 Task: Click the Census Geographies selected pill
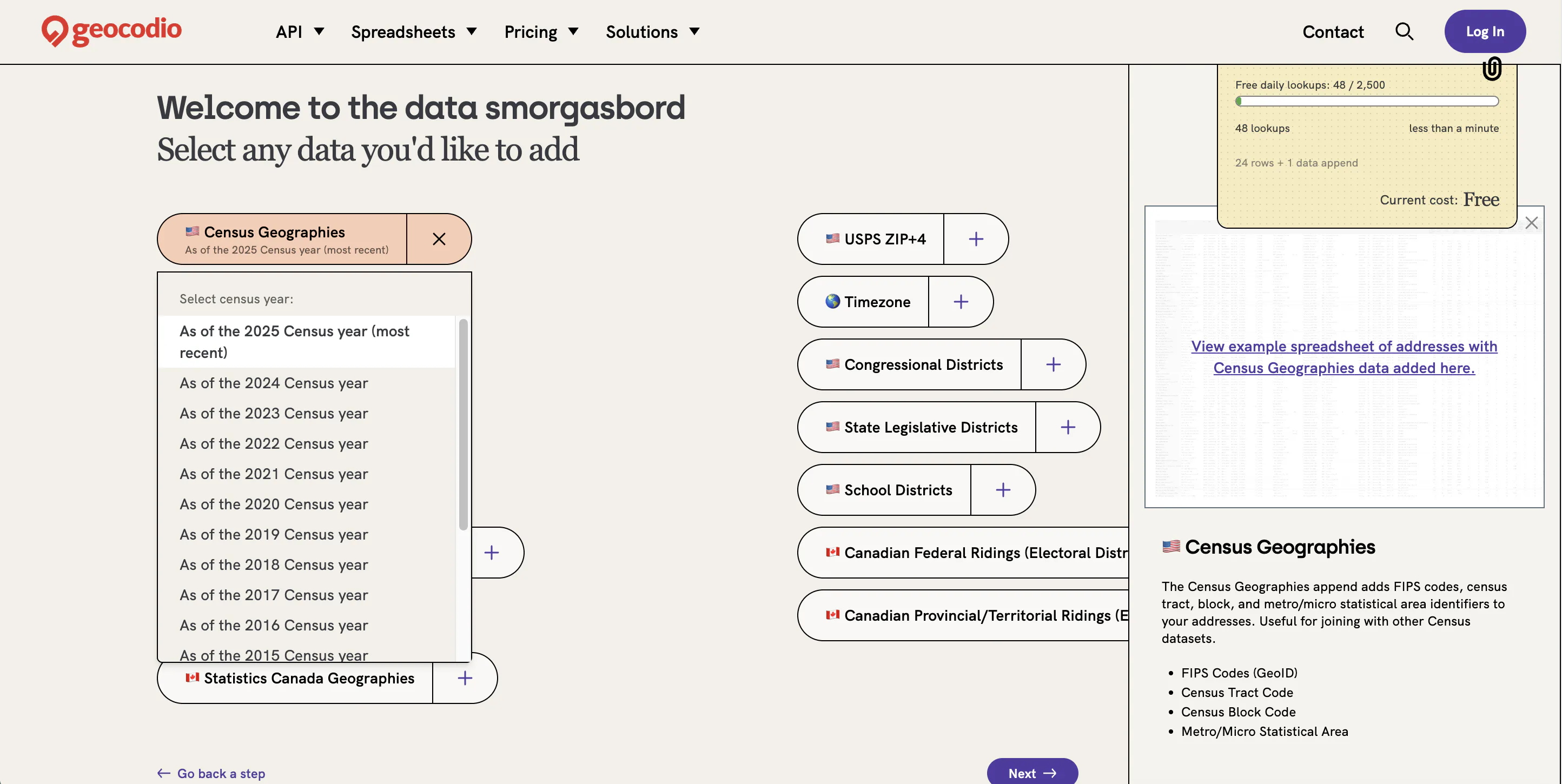click(282, 239)
